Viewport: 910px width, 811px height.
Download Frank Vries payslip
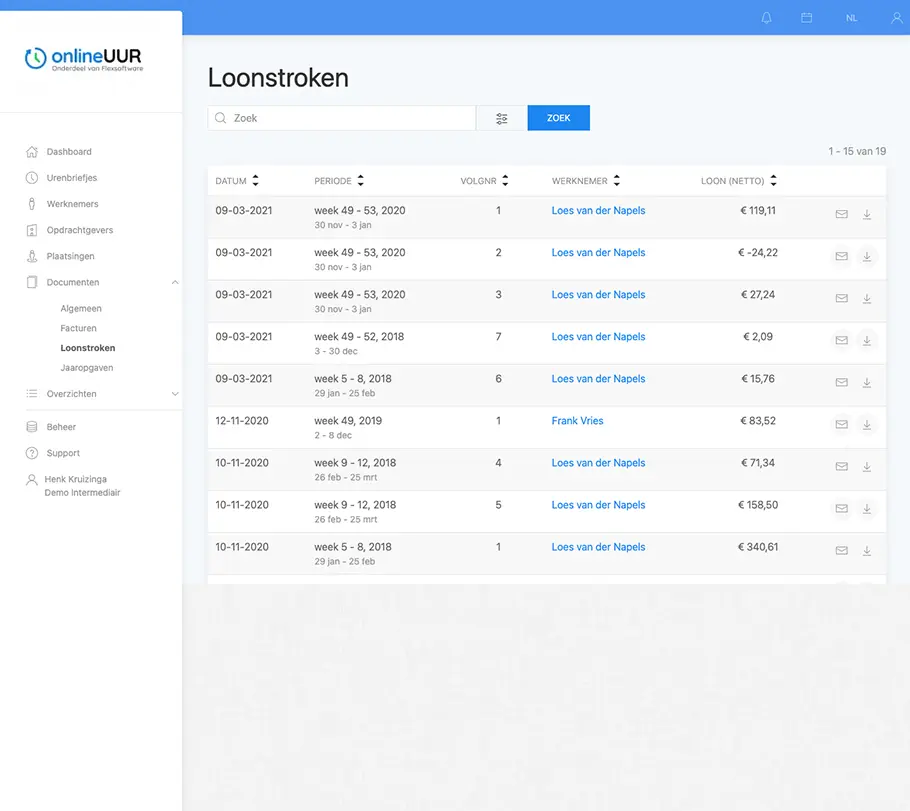click(866, 424)
